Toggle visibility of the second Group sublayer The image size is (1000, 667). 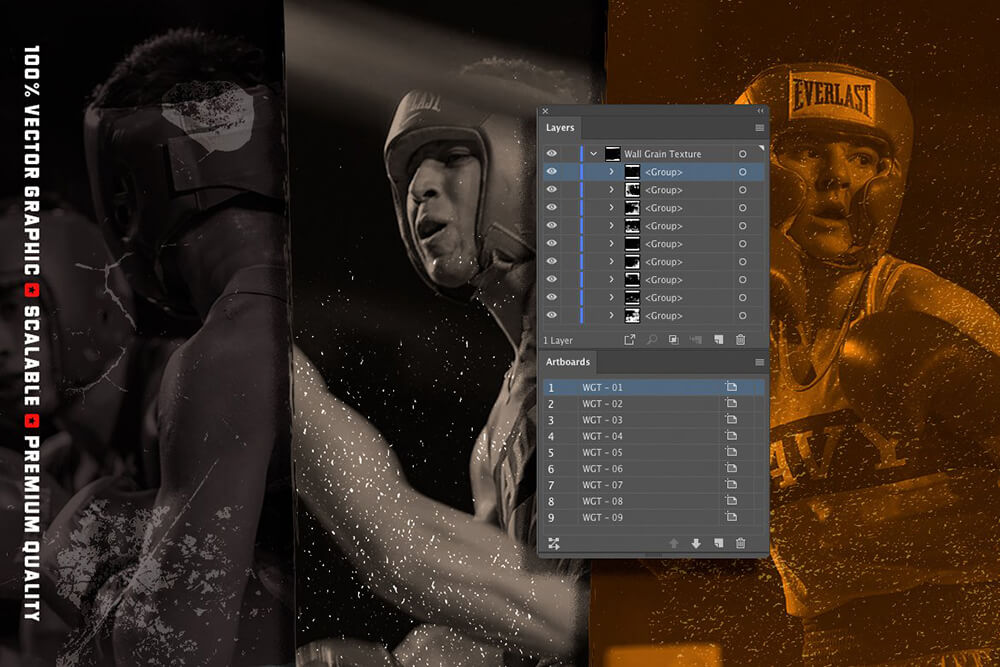click(x=551, y=190)
